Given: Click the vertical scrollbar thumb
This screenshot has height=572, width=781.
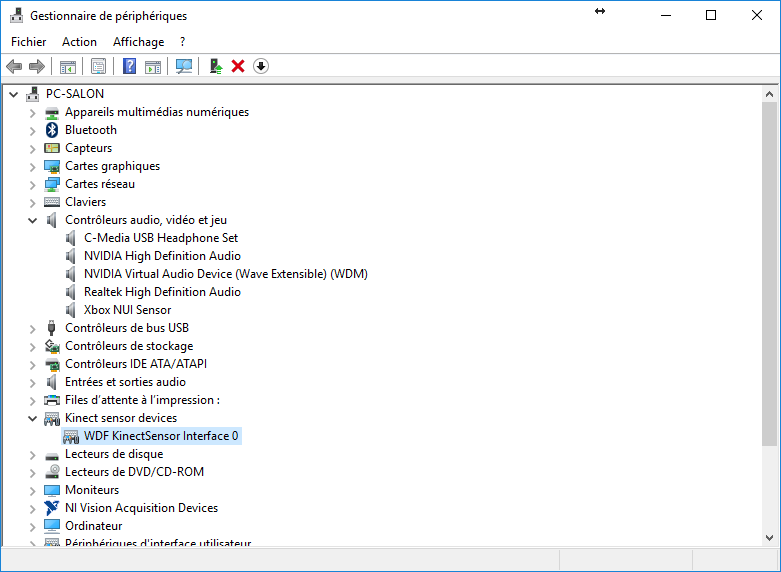Looking at the screenshot, I should point(769,274).
